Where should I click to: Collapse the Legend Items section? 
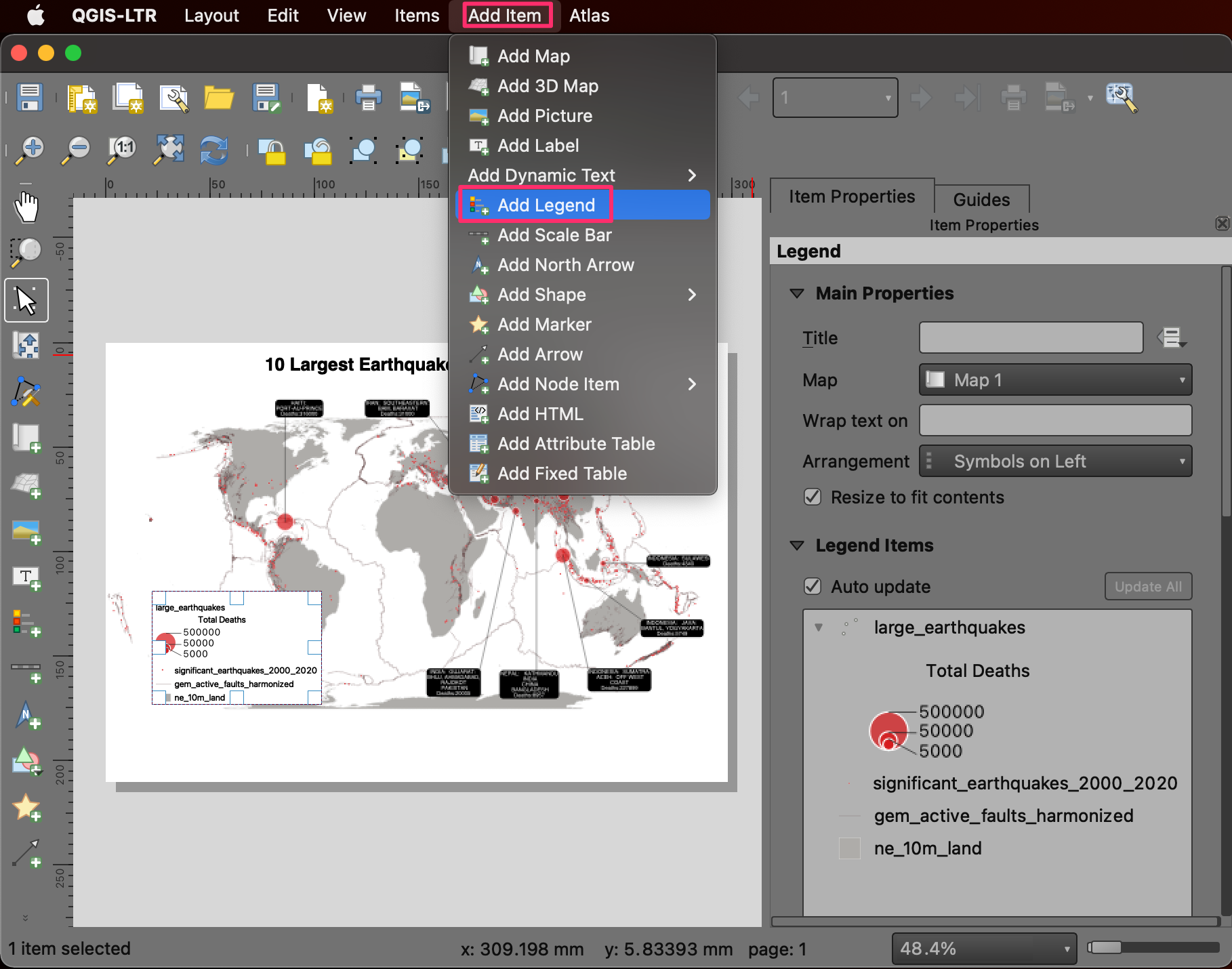pos(797,545)
